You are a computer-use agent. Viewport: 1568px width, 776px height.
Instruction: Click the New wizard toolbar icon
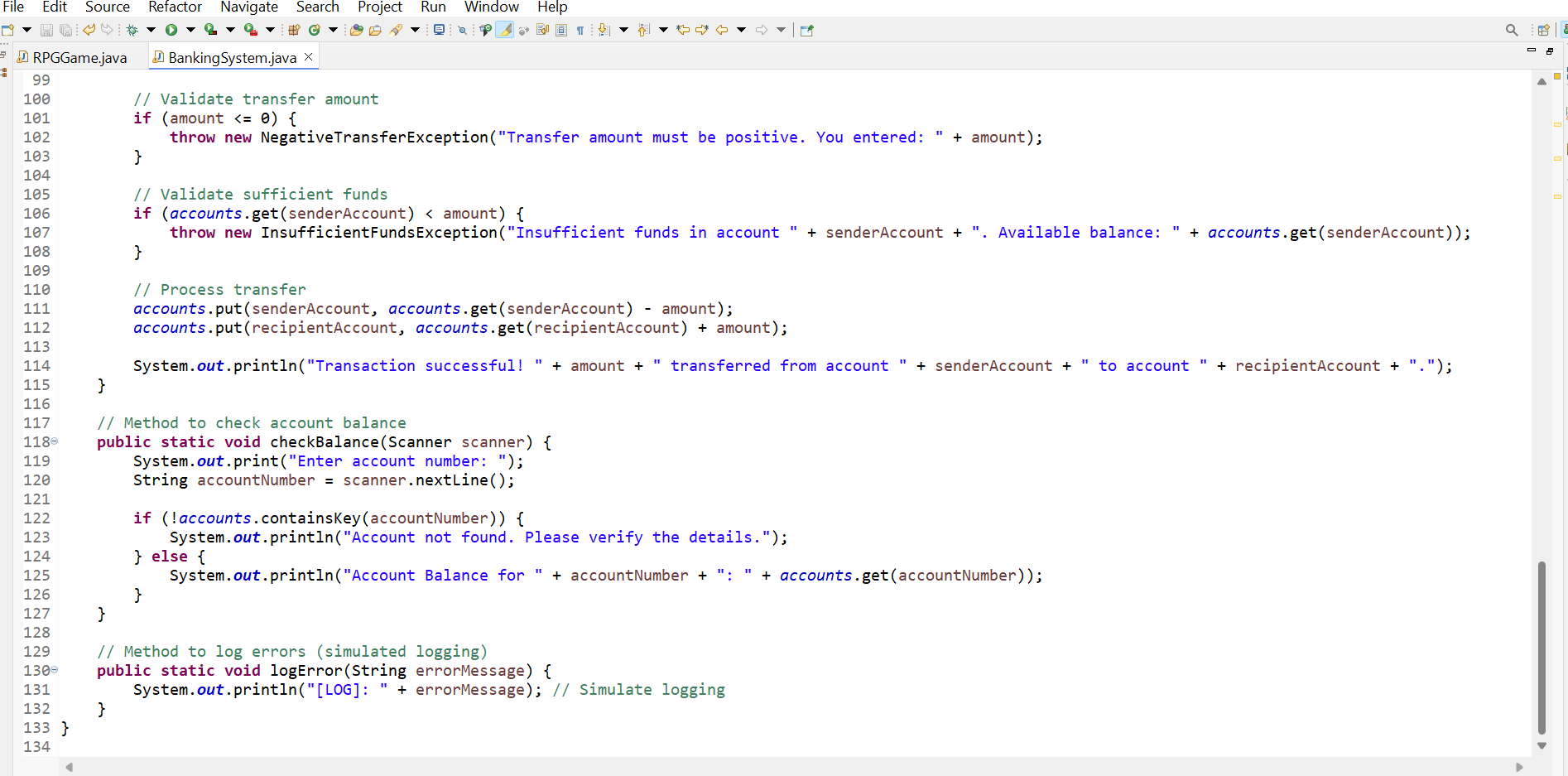tap(8, 30)
